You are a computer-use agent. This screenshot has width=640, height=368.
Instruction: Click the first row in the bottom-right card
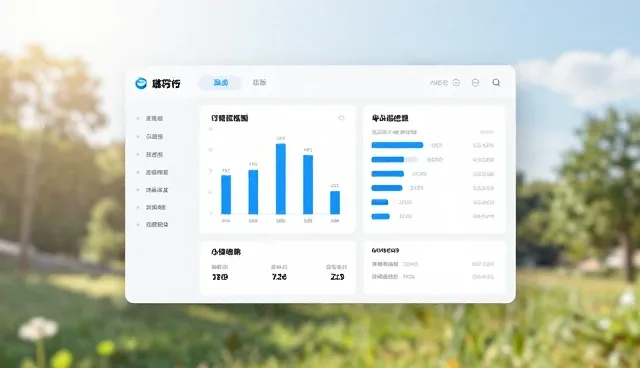433,264
